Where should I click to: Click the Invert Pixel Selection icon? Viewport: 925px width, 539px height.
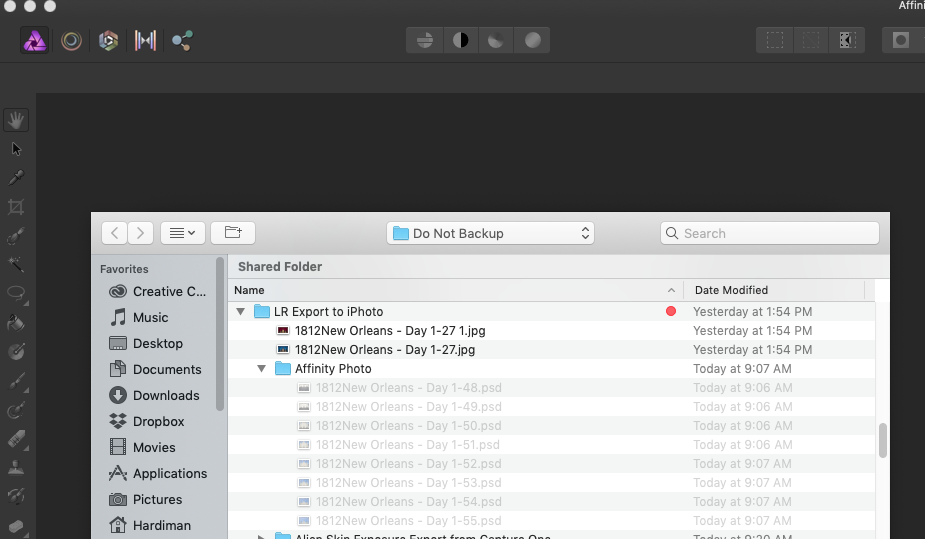pos(847,40)
